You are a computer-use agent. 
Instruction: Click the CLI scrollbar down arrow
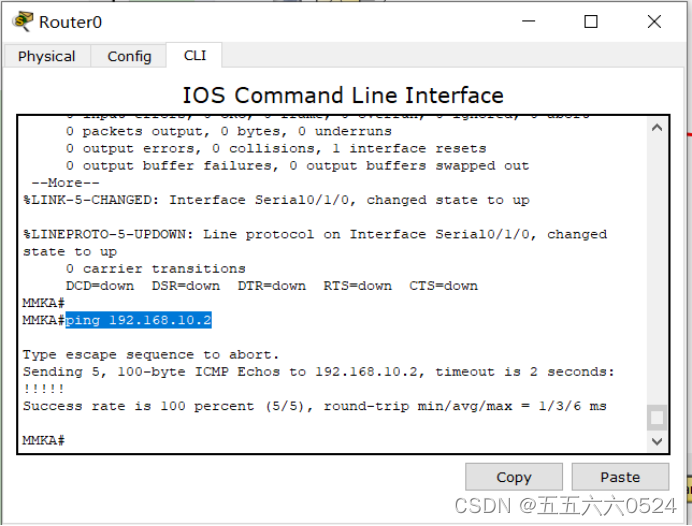pos(657,441)
